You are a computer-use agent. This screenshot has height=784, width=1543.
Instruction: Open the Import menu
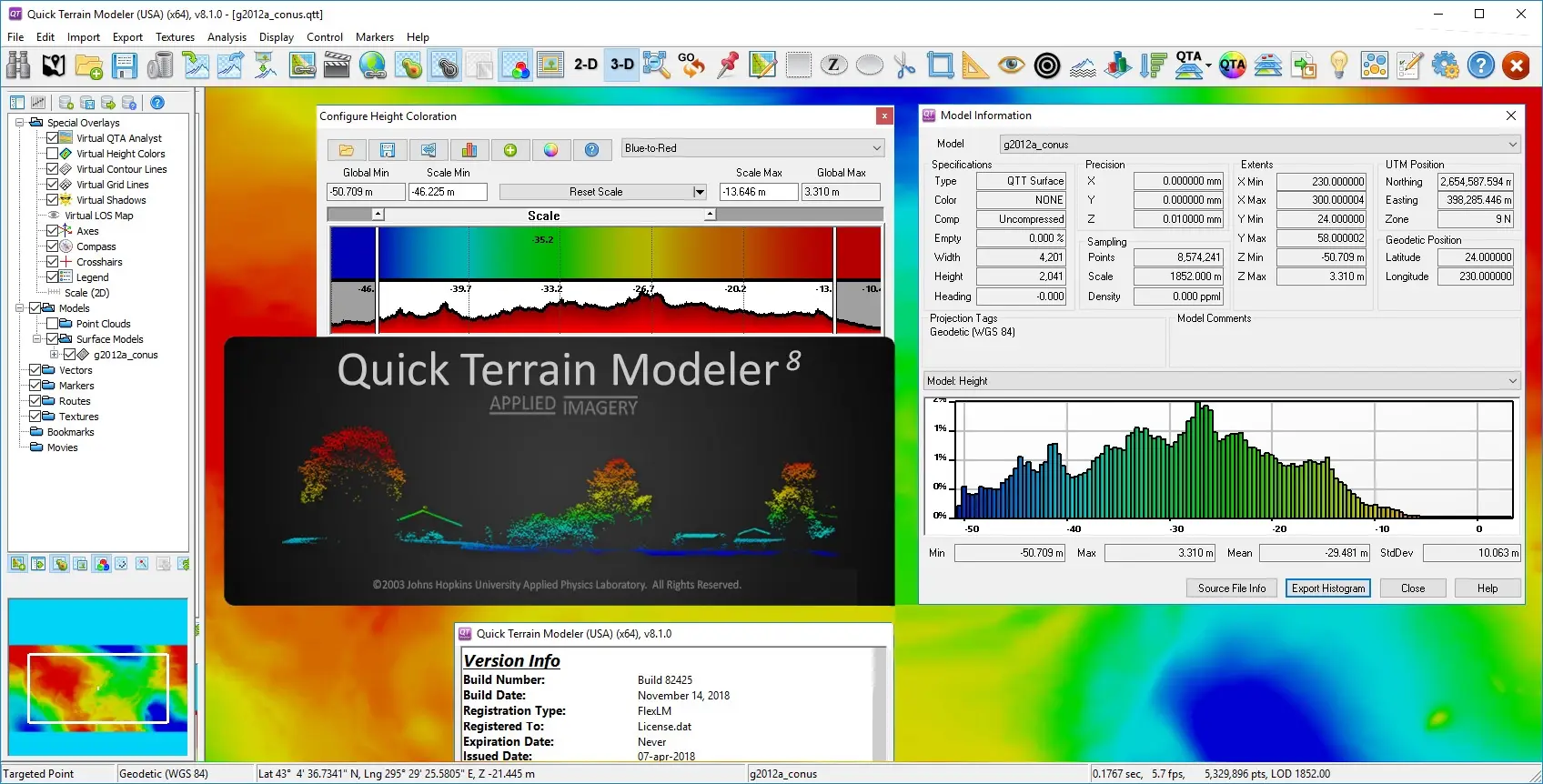[84, 37]
